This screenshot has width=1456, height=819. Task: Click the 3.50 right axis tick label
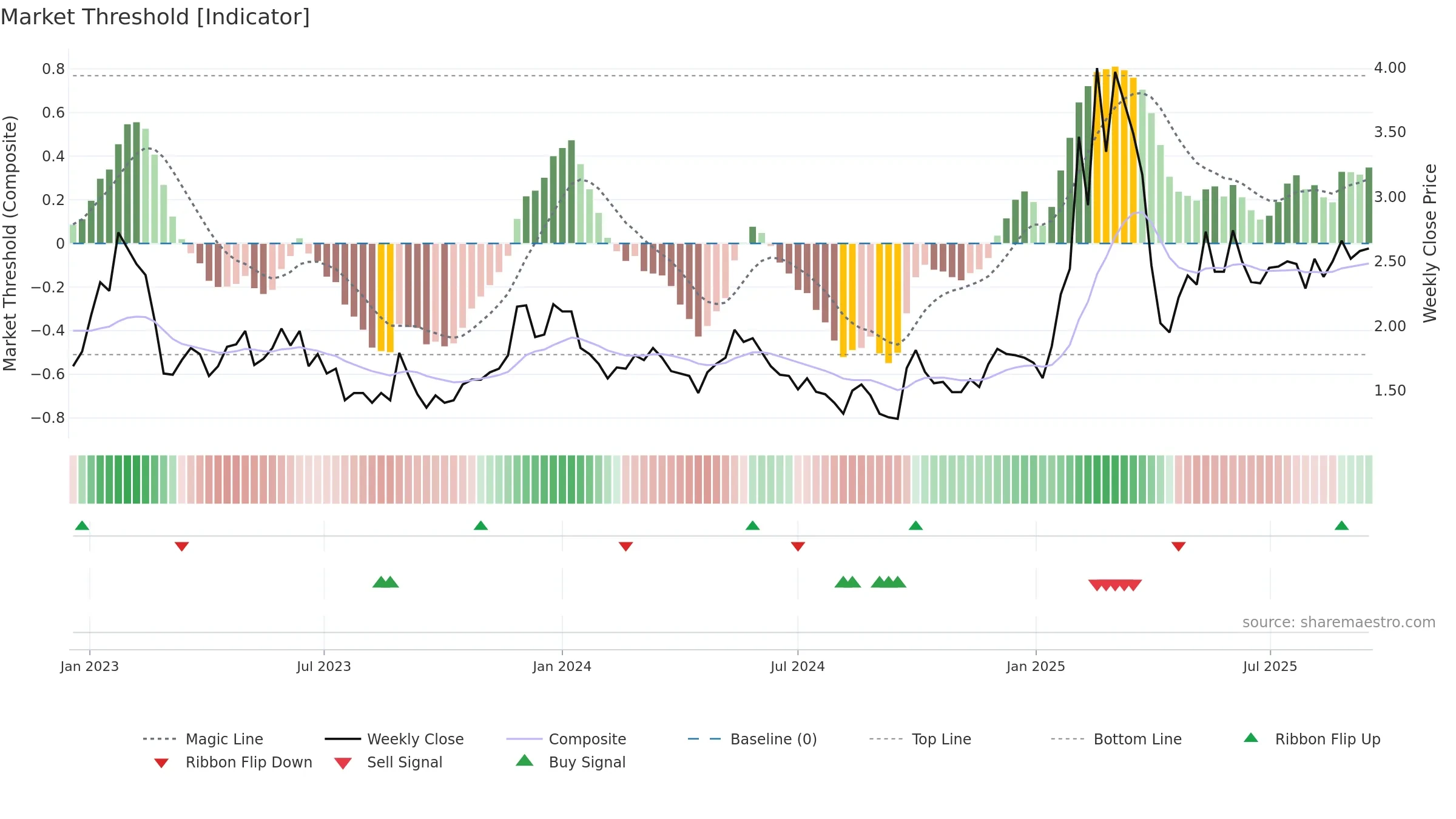click(1390, 132)
